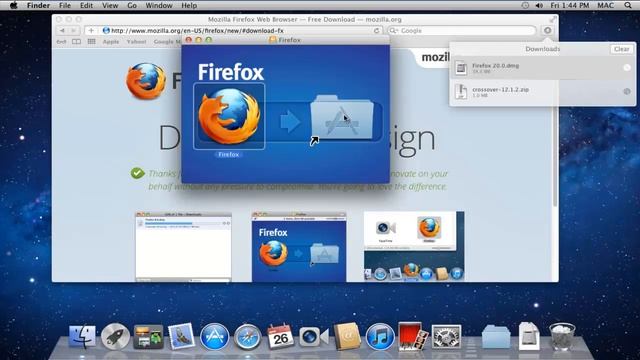This screenshot has width=640, height=360.
Task: Open Mission Control in the Dock
Action: click(x=148, y=337)
